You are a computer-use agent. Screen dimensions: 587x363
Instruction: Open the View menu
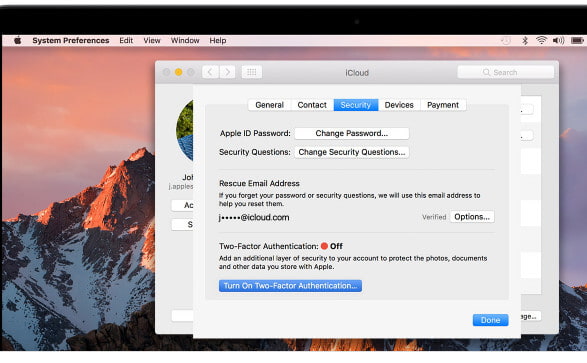point(152,40)
